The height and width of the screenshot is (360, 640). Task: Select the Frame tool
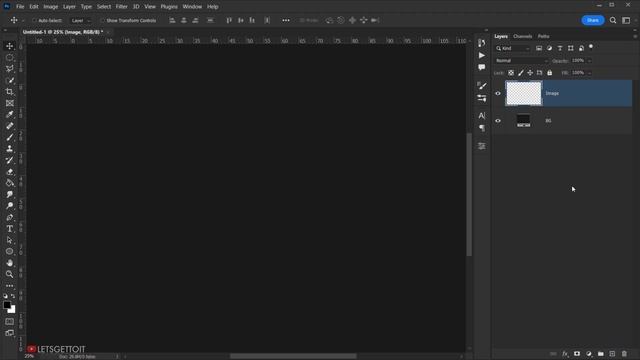pyautogui.click(x=9, y=103)
